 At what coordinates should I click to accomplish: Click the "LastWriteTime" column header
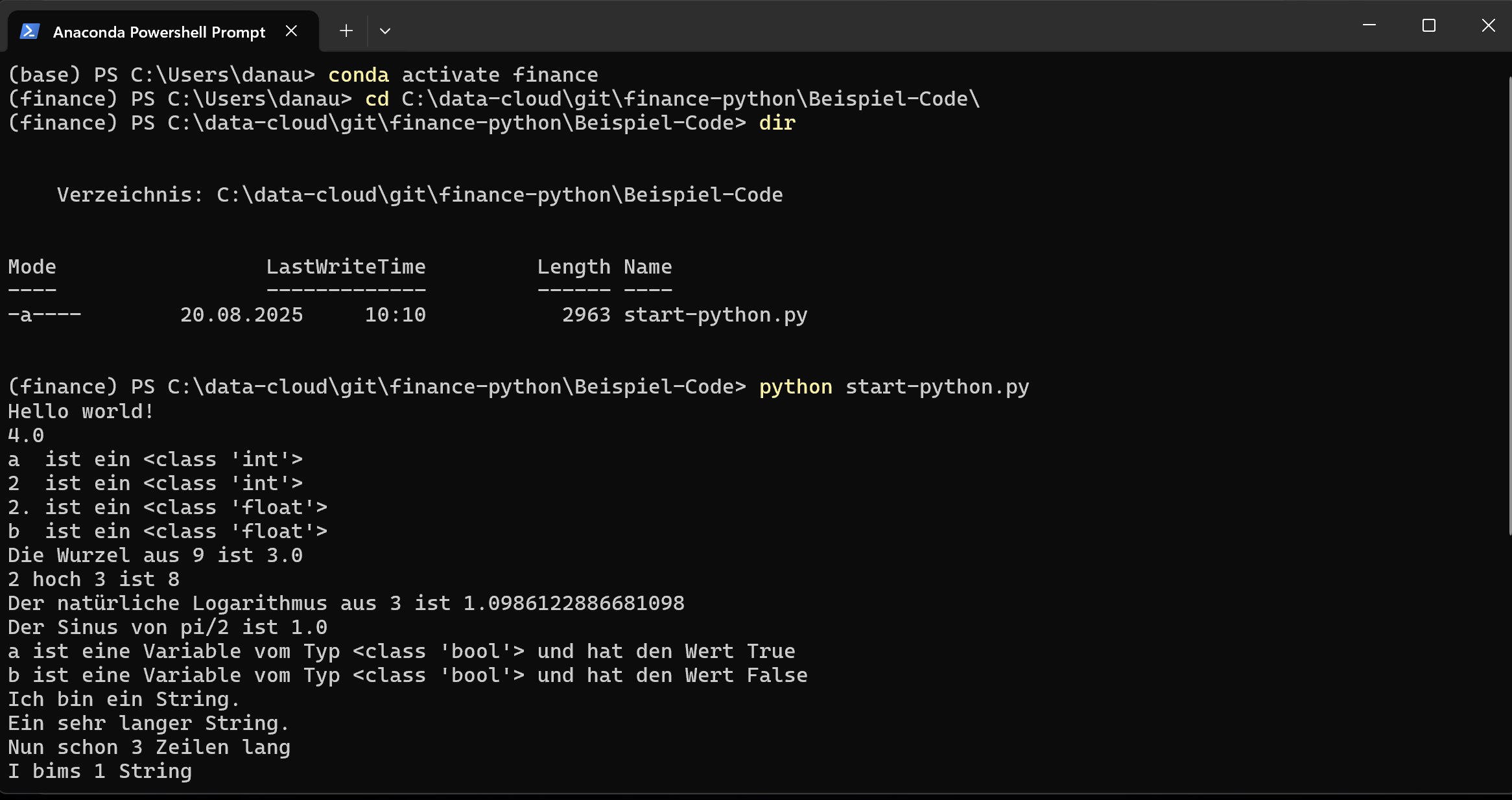[346, 267]
